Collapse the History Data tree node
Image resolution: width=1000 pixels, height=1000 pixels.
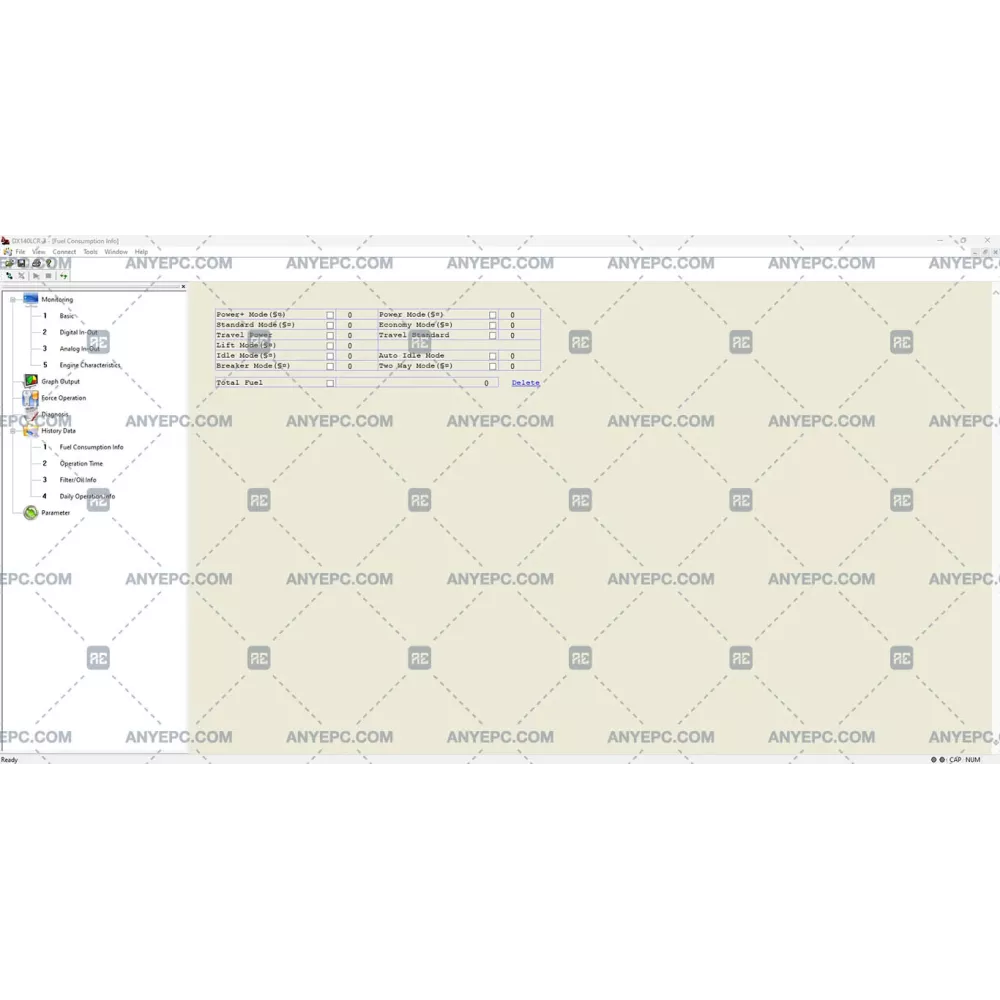pos(13,431)
